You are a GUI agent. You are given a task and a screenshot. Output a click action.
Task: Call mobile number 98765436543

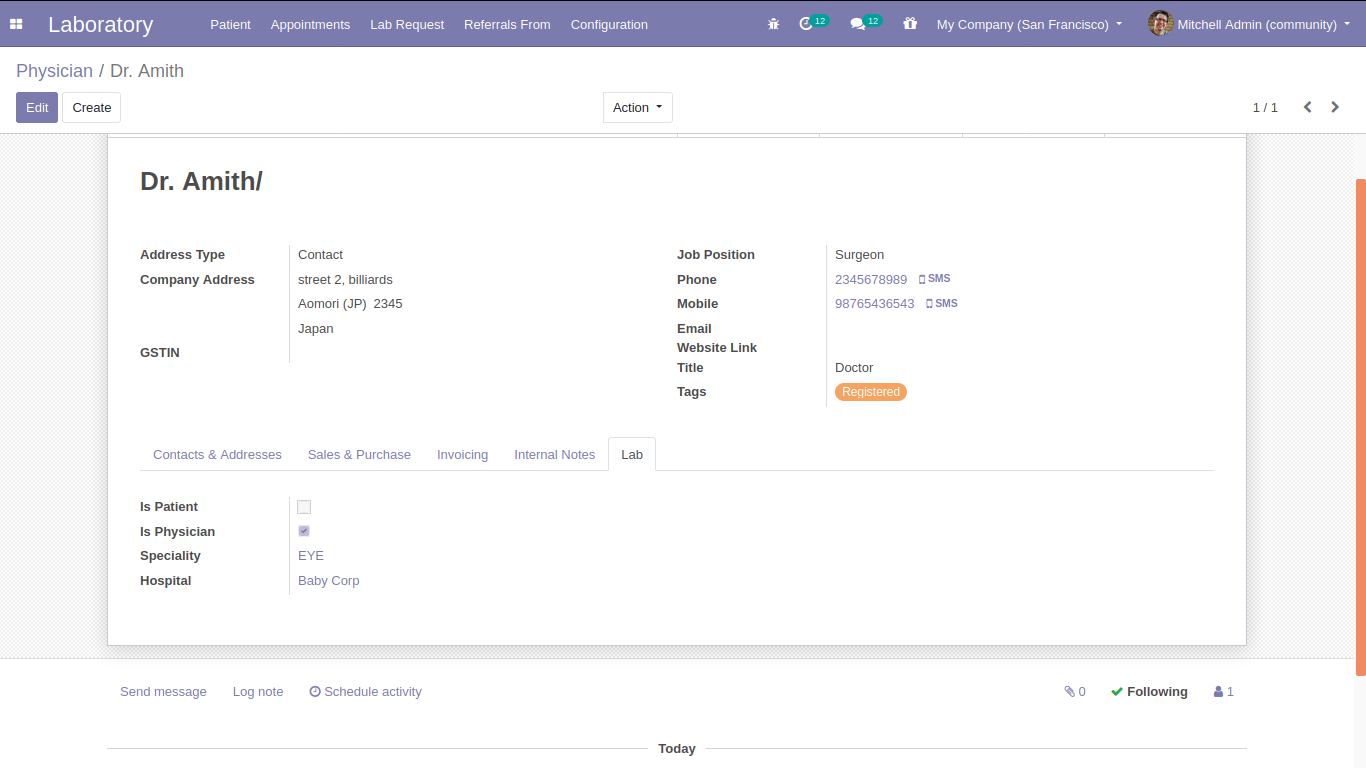[x=874, y=304]
